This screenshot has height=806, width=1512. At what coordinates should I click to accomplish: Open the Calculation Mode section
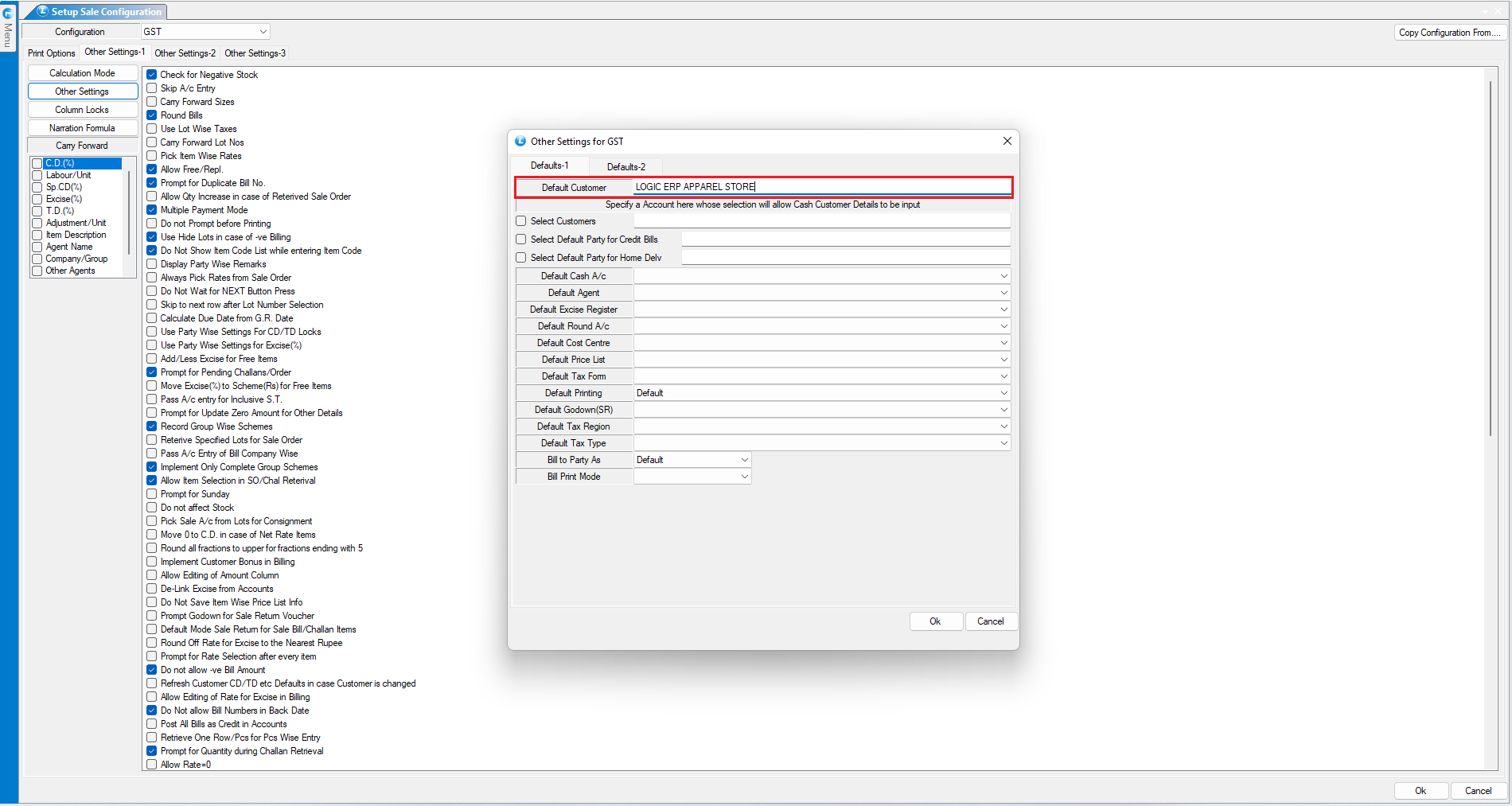tap(83, 73)
